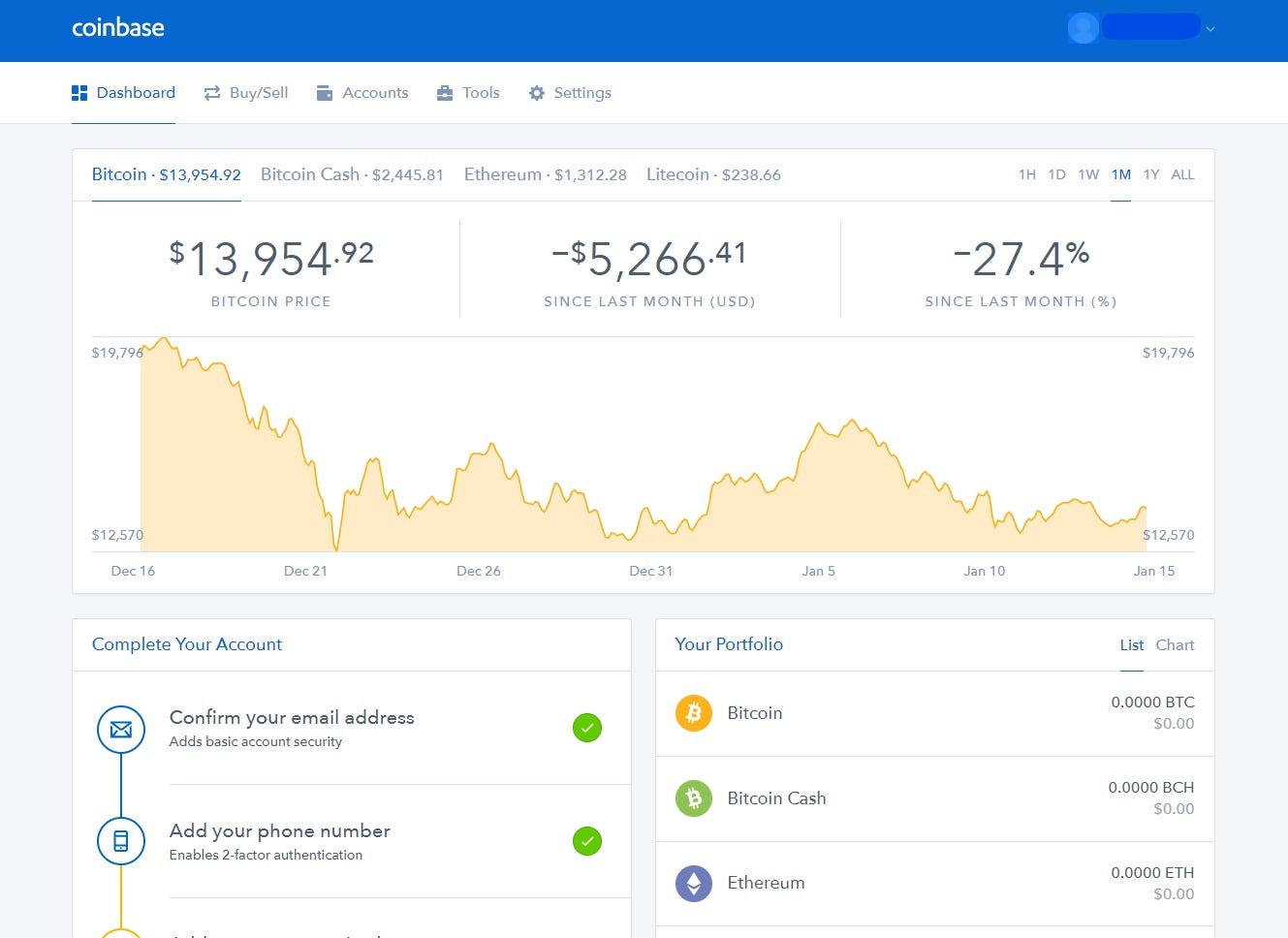
Task: Click the Your Portfolio heading
Action: (729, 644)
